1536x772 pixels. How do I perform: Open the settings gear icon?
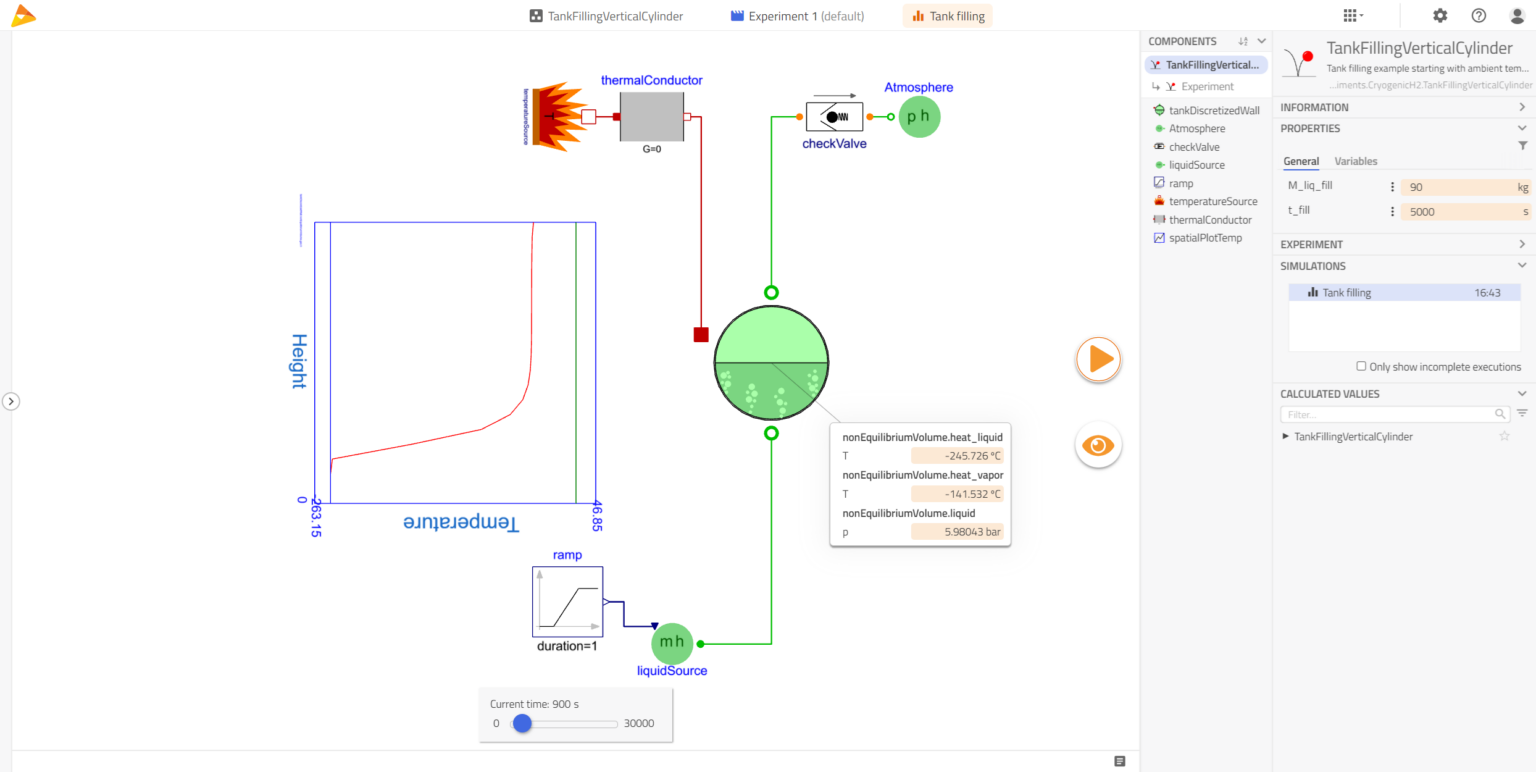(x=1440, y=16)
